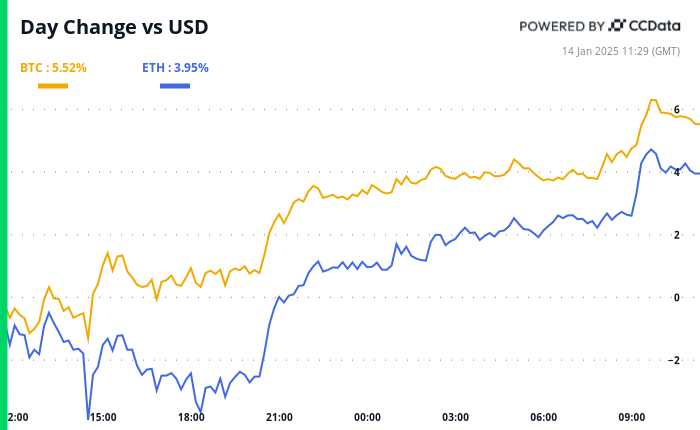700x430 pixels.
Task: Select the 18:00 x-axis time label
Action: pyautogui.click(x=190, y=416)
